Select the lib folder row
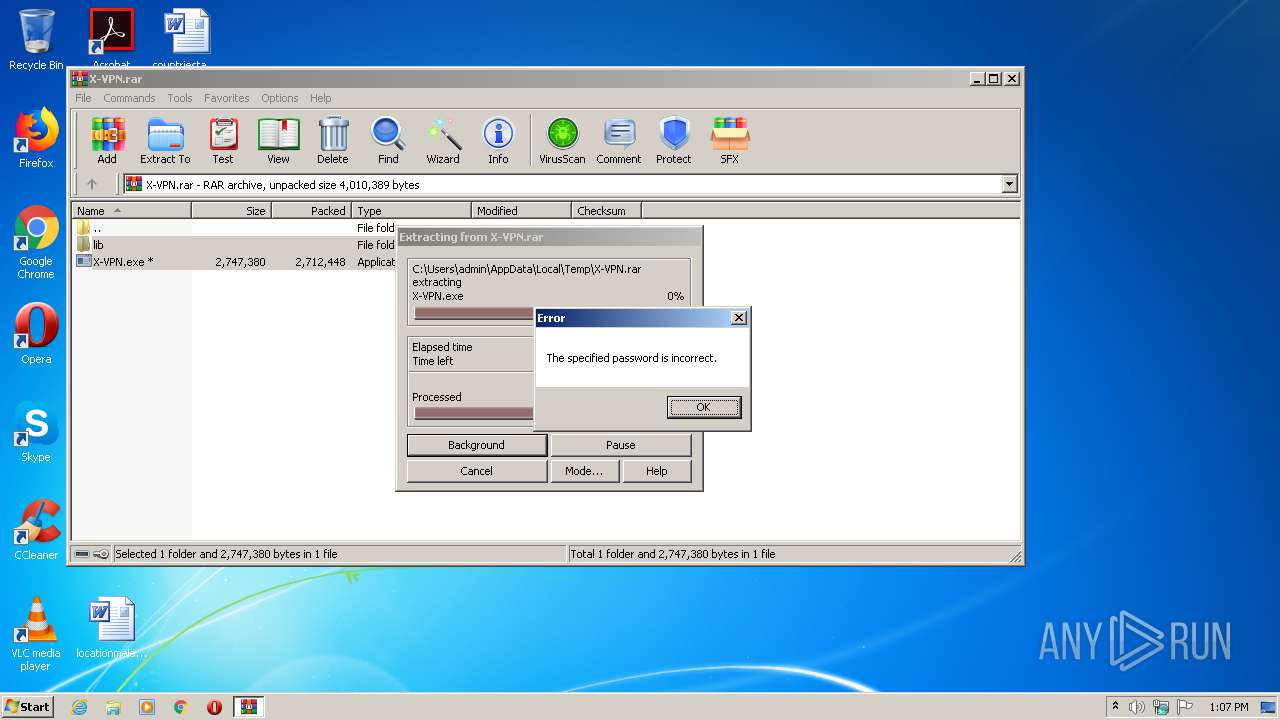This screenshot has width=1280, height=720. tap(235, 245)
